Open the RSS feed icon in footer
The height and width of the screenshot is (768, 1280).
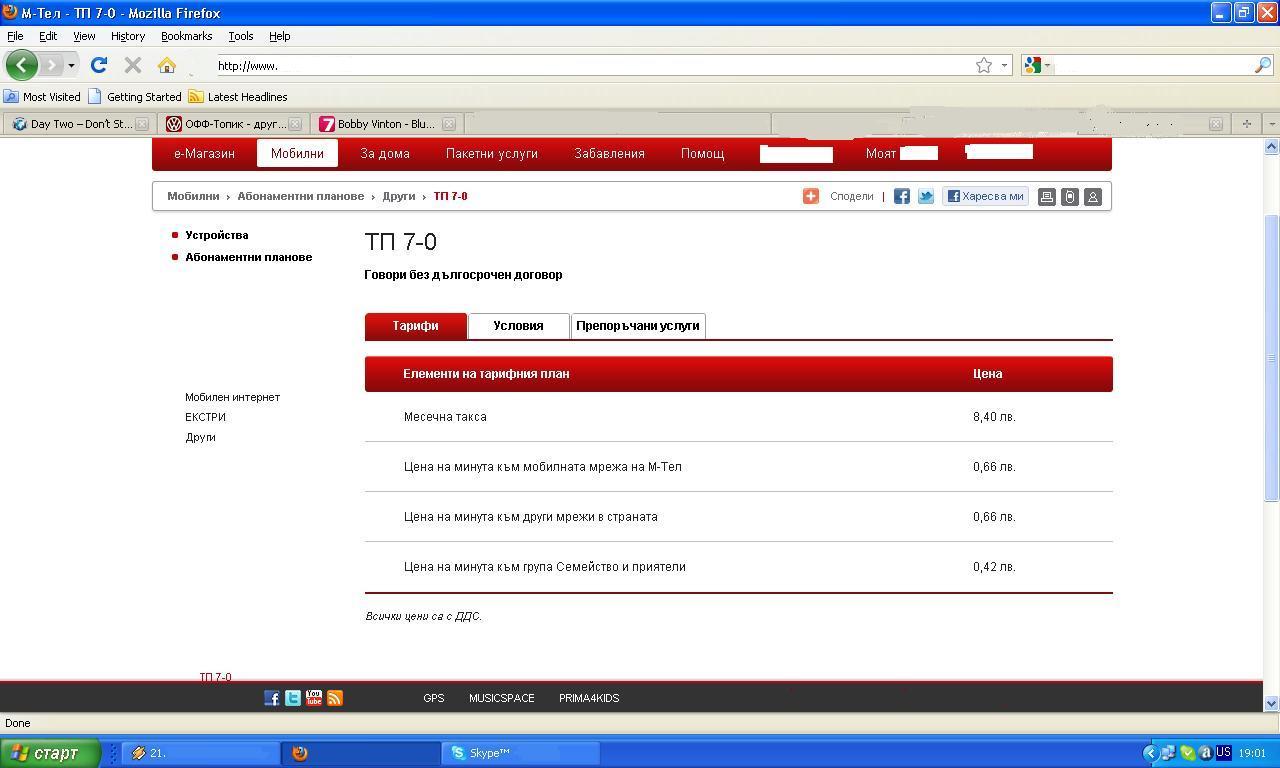335,698
